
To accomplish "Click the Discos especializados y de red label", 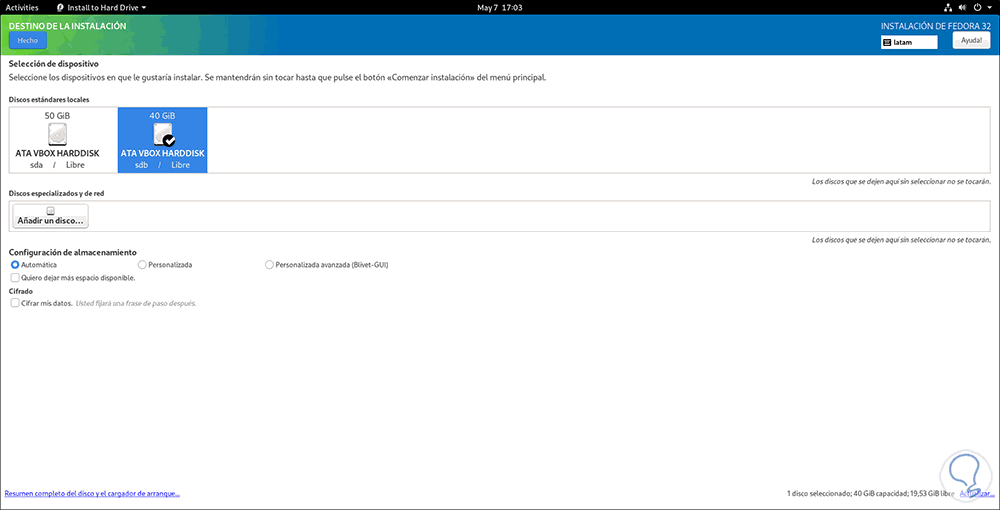I will pyautogui.click(x=57, y=193).
